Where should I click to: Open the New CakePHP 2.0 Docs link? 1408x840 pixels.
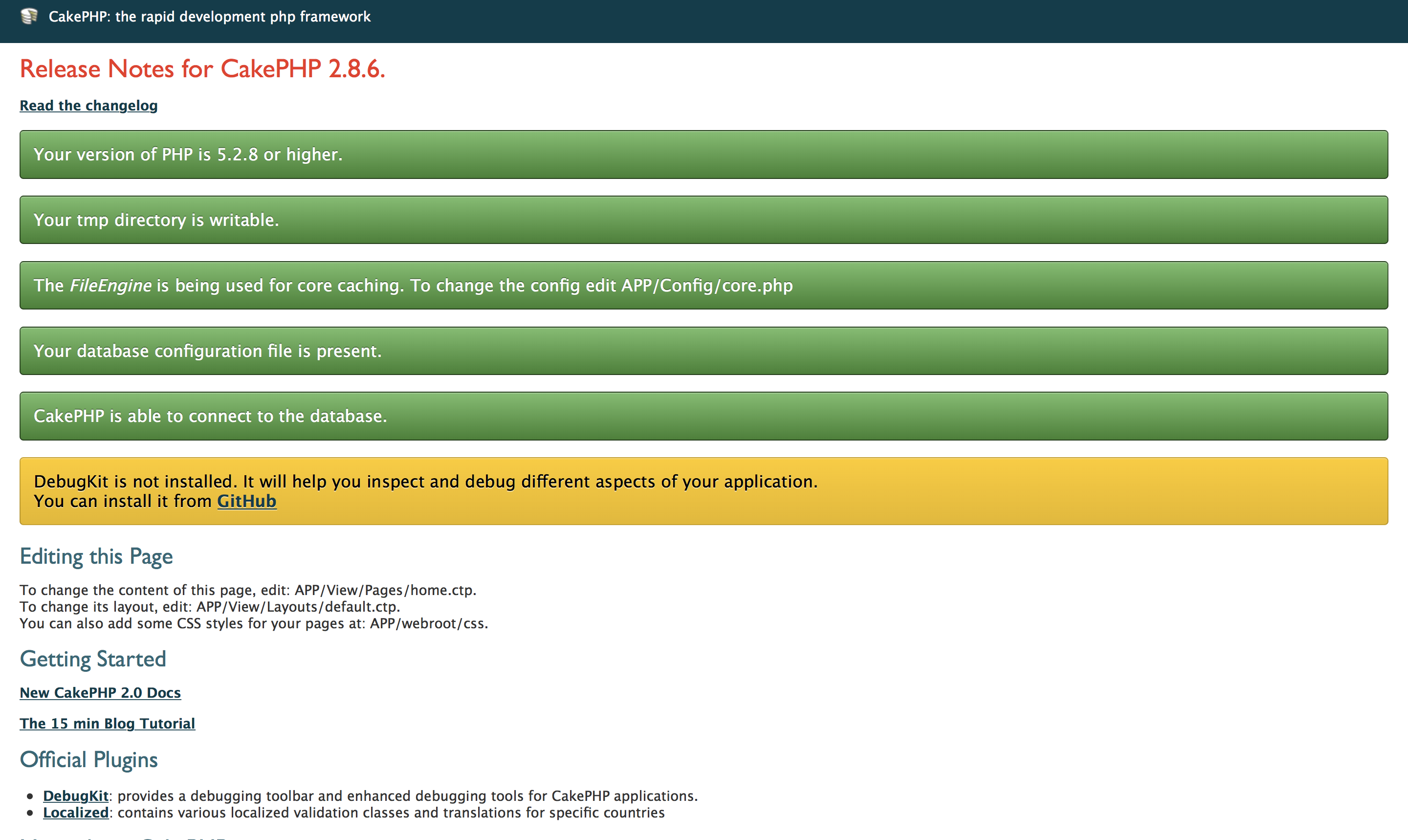coord(100,692)
